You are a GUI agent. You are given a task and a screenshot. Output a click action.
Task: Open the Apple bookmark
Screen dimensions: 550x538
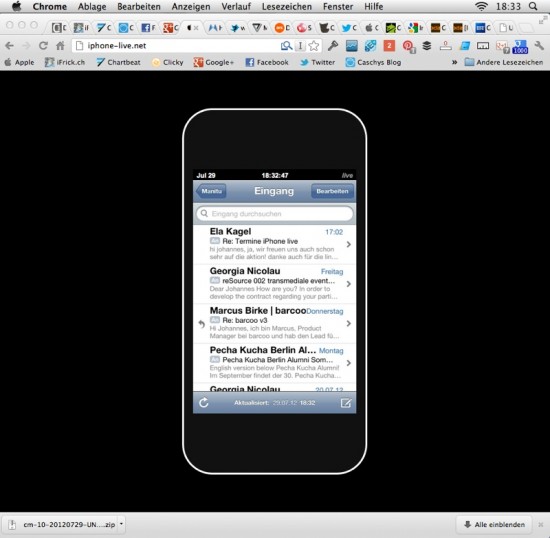point(20,62)
